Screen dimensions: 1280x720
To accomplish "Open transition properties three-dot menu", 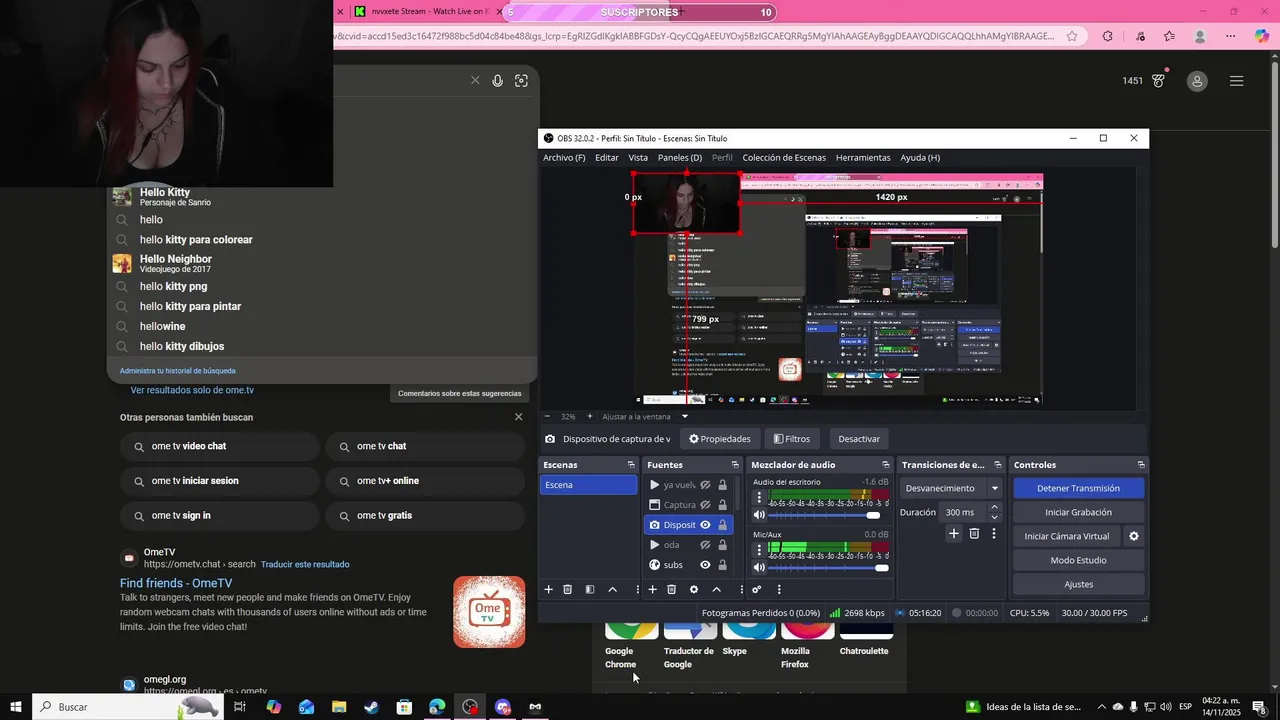I will [993, 534].
